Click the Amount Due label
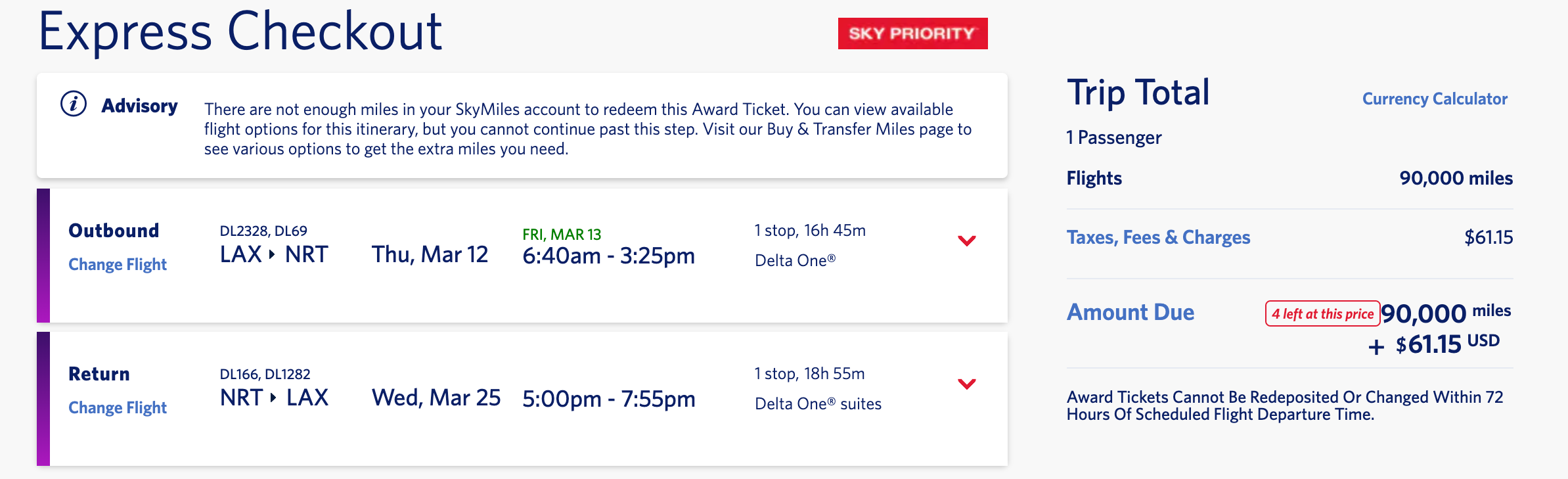Image resolution: width=1568 pixels, height=479 pixels. click(1130, 312)
